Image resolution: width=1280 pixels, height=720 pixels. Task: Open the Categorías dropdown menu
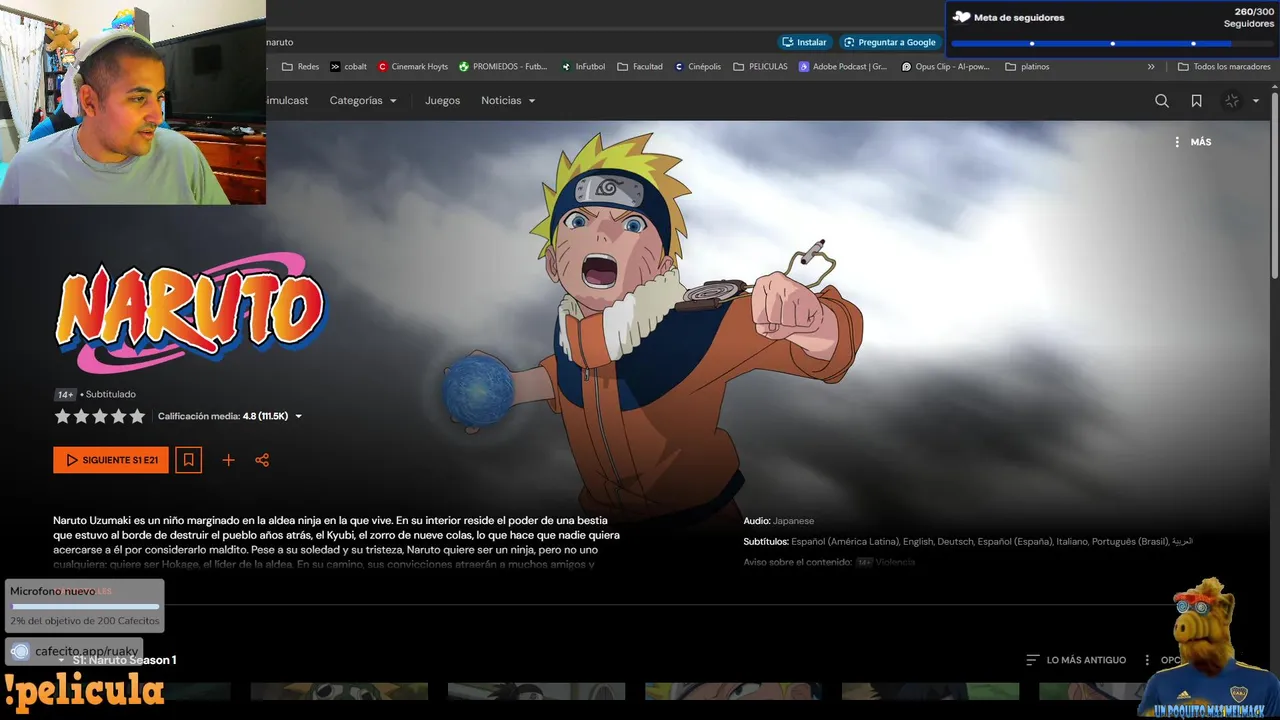(x=363, y=101)
